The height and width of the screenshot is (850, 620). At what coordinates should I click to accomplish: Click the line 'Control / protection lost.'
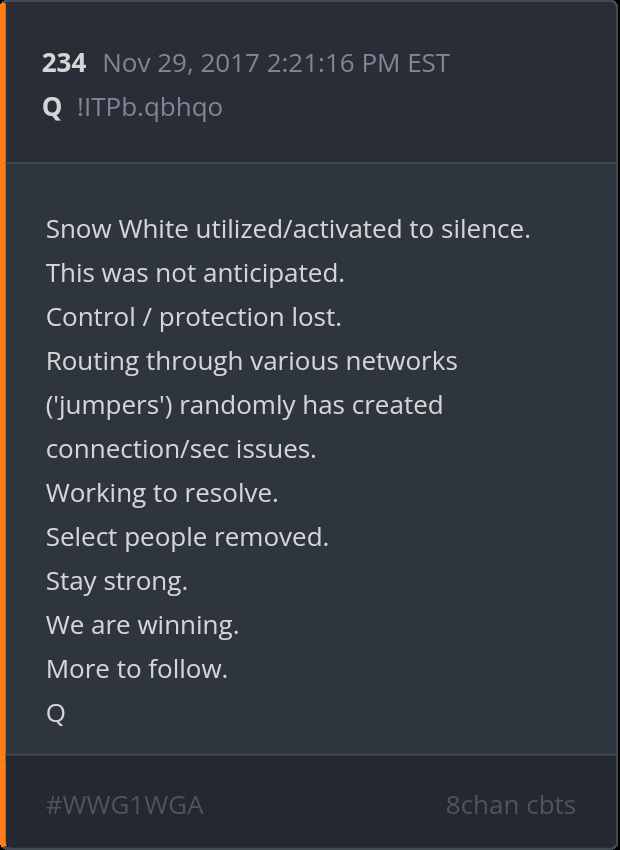pos(194,317)
